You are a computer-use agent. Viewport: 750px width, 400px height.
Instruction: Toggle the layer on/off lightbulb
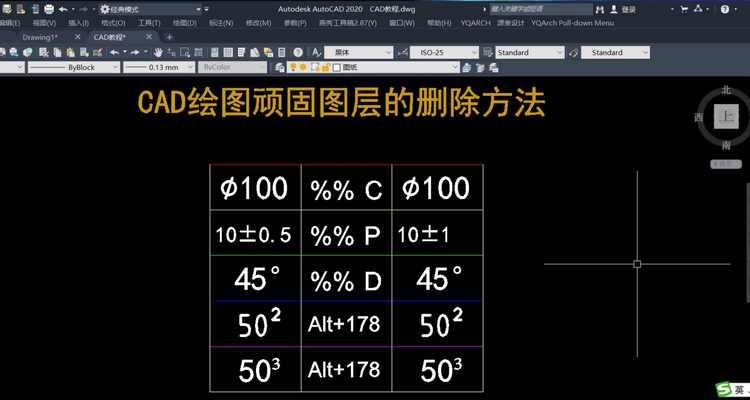pos(293,67)
